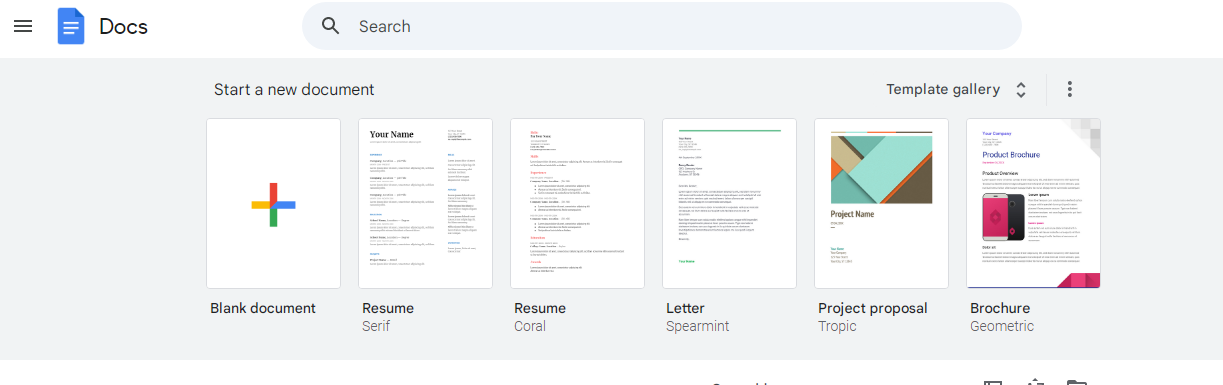Viewport: 1223px width, 385px height.
Task: Open the Brochure Geometric template thumbnail
Action: [x=1033, y=203]
